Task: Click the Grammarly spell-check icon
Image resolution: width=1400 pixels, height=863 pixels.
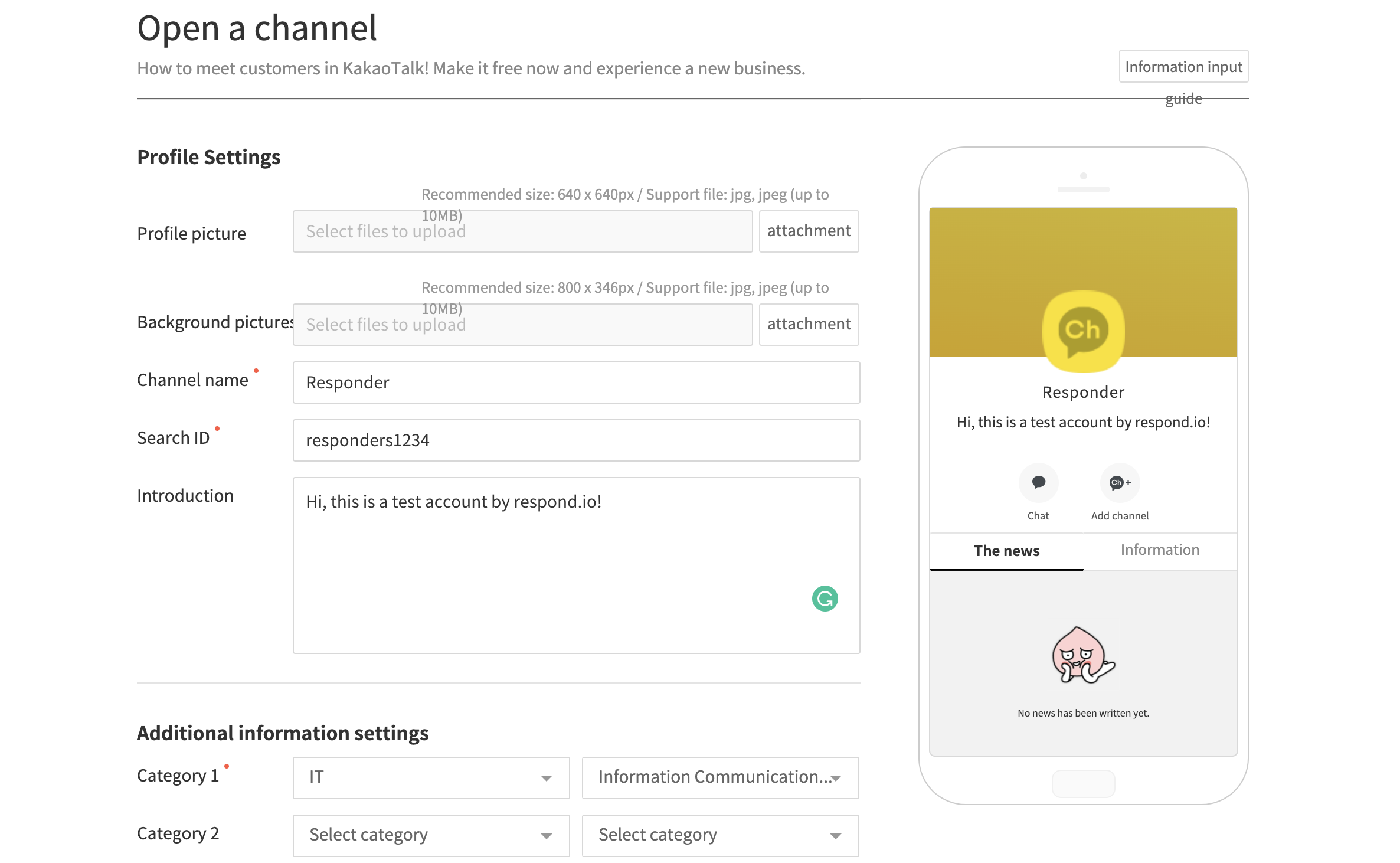Action: 825,597
